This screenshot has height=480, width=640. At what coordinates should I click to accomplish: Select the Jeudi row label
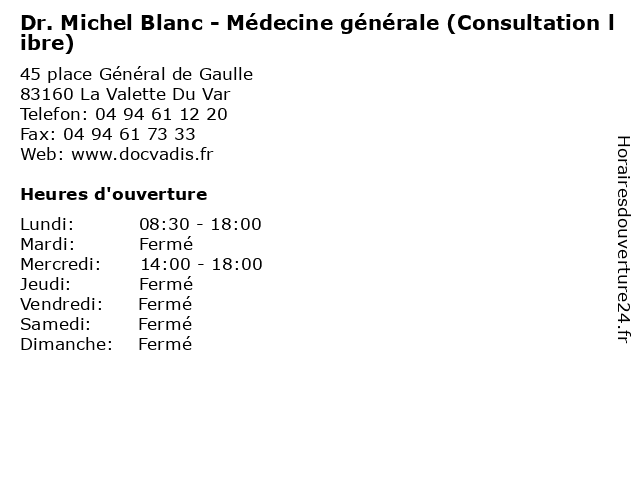46,284
